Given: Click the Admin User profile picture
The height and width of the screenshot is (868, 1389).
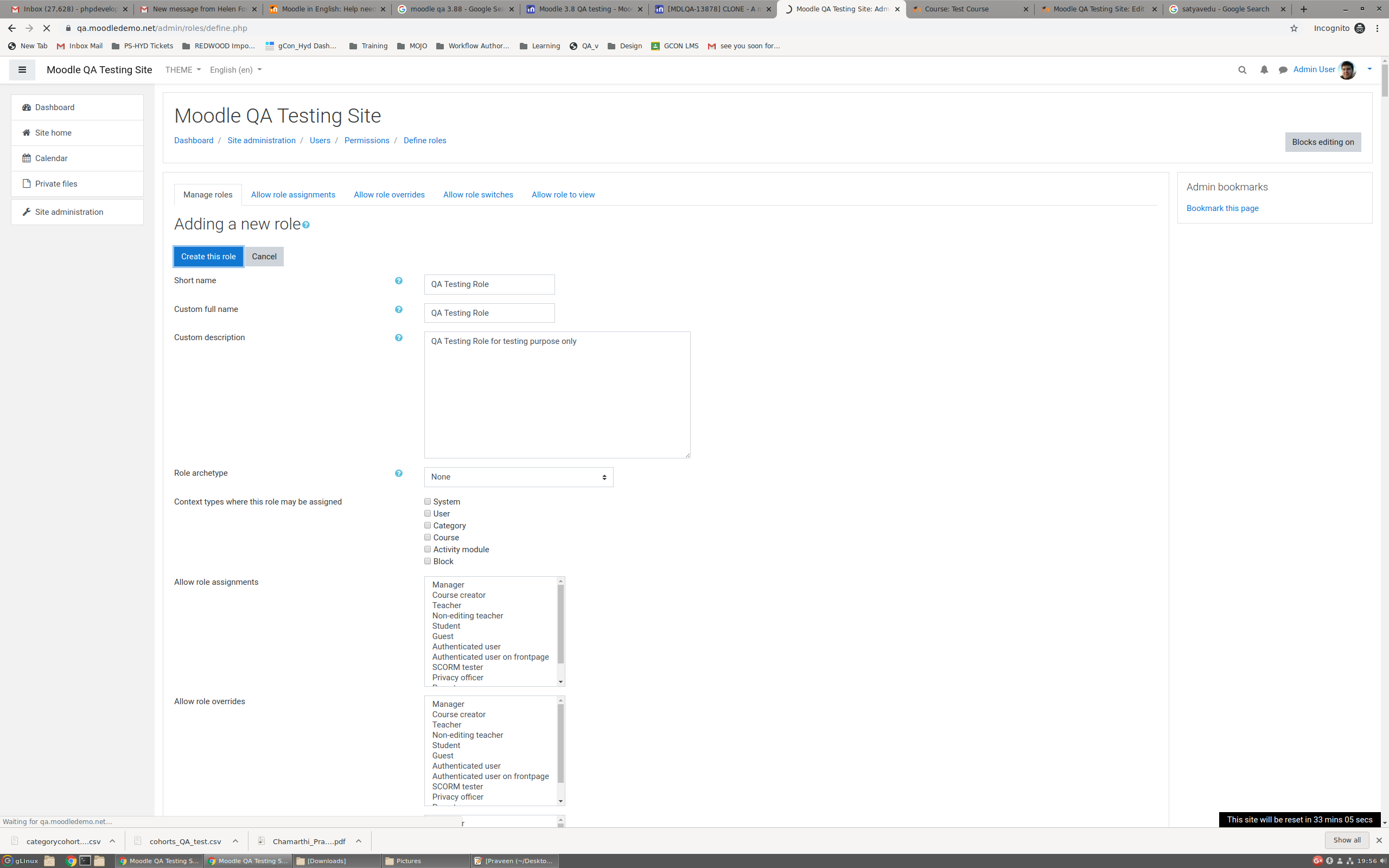Looking at the screenshot, I should tap(1347, 69).
